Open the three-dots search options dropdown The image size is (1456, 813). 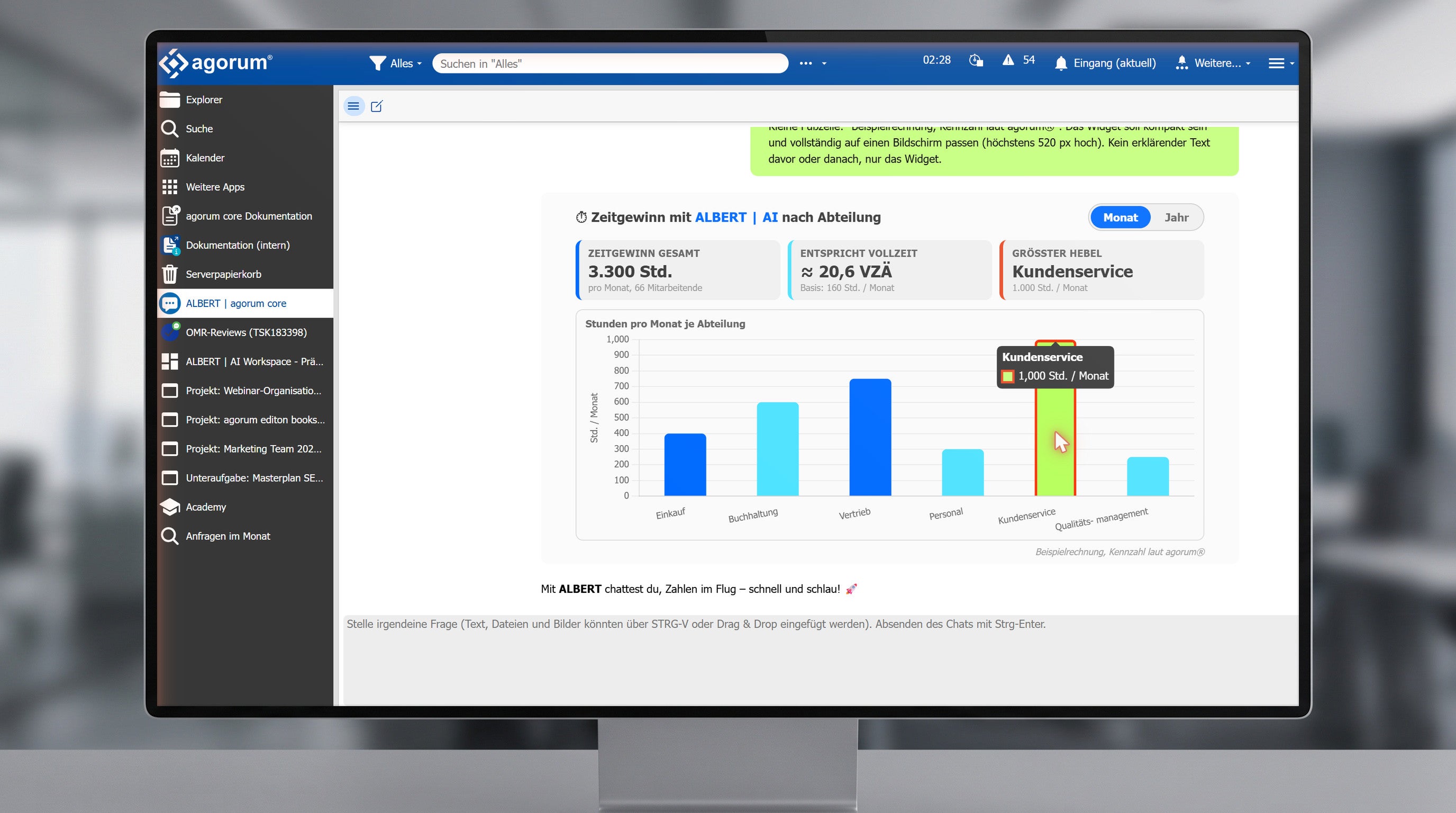[812, 64]
